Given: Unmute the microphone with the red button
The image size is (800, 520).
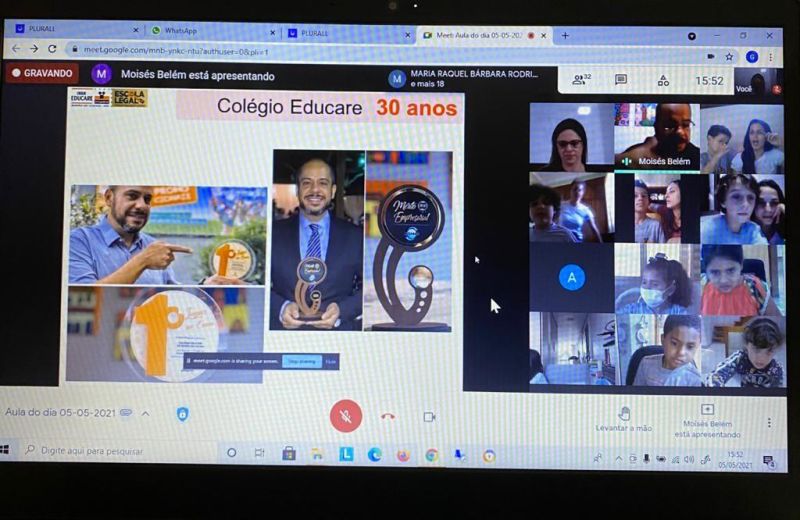Looking at the screenshot, I should 345,416.
